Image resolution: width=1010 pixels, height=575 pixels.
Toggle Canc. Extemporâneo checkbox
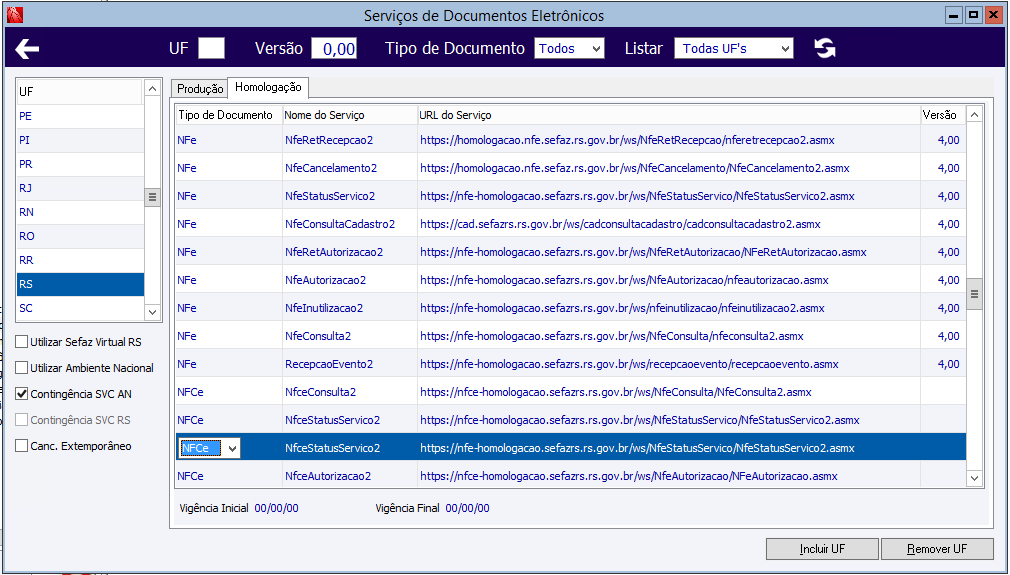pos(22,446)
